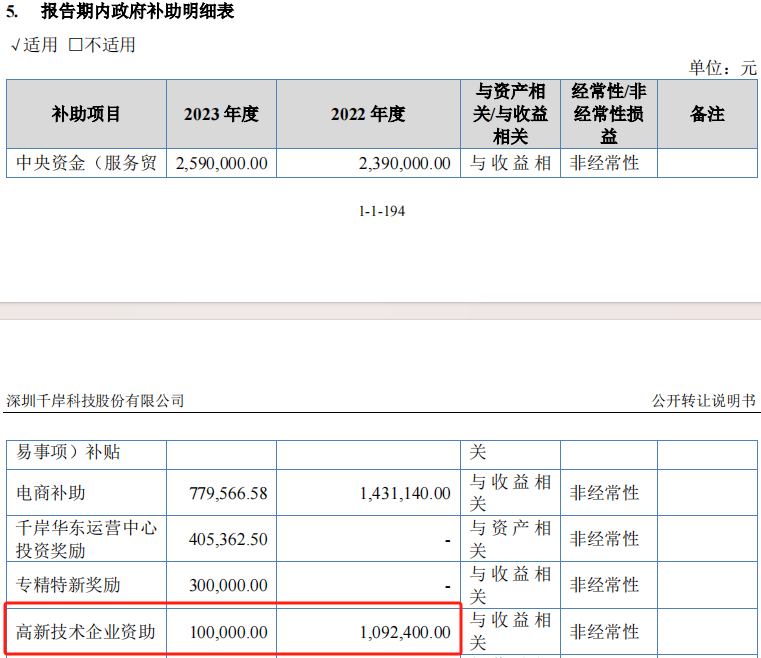Select value 2,590,000.00
Image resolution: width=761 pixels, height=658 pixels.
pos(221,164)
